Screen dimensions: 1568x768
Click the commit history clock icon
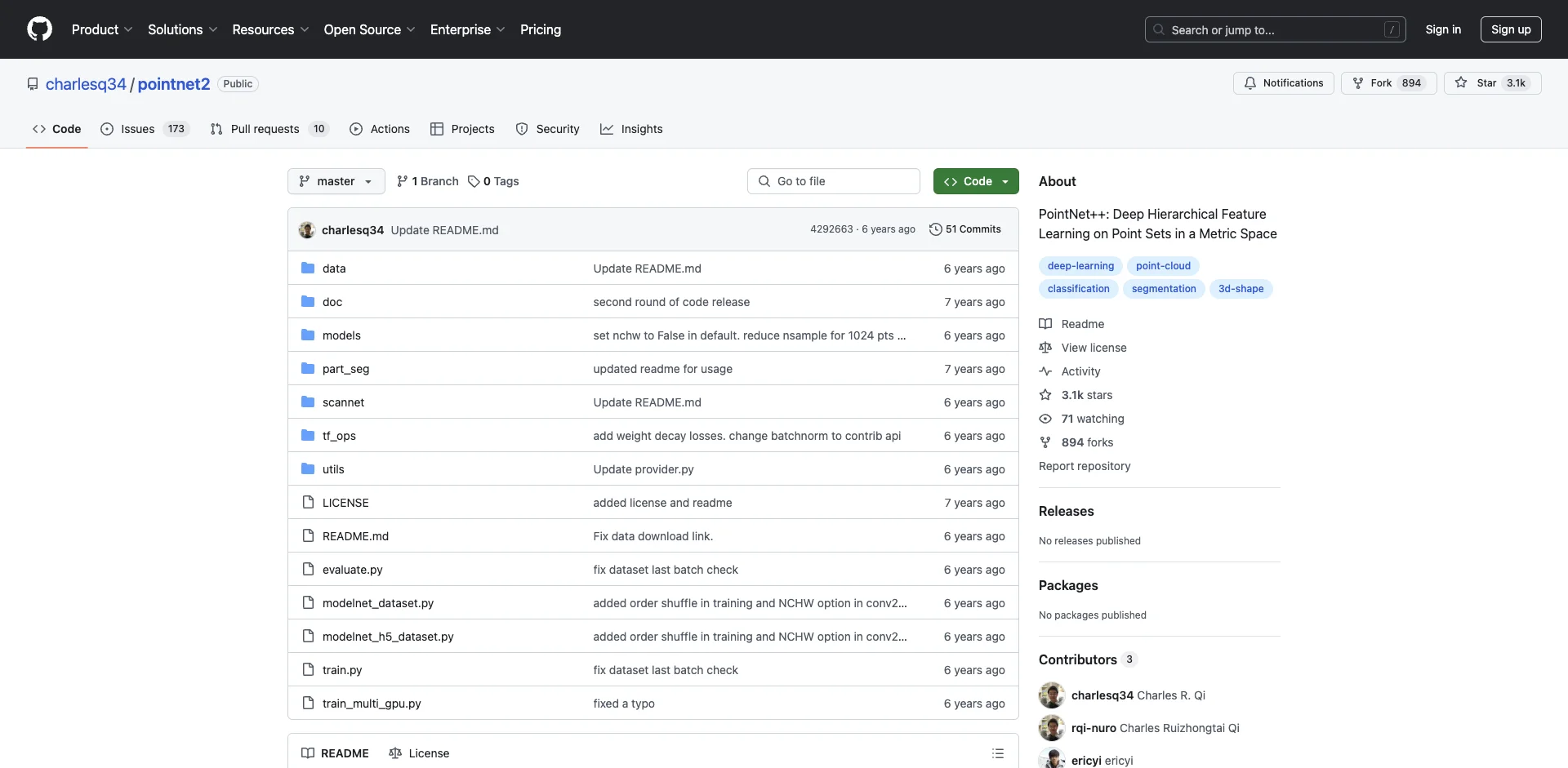(936, 229)
